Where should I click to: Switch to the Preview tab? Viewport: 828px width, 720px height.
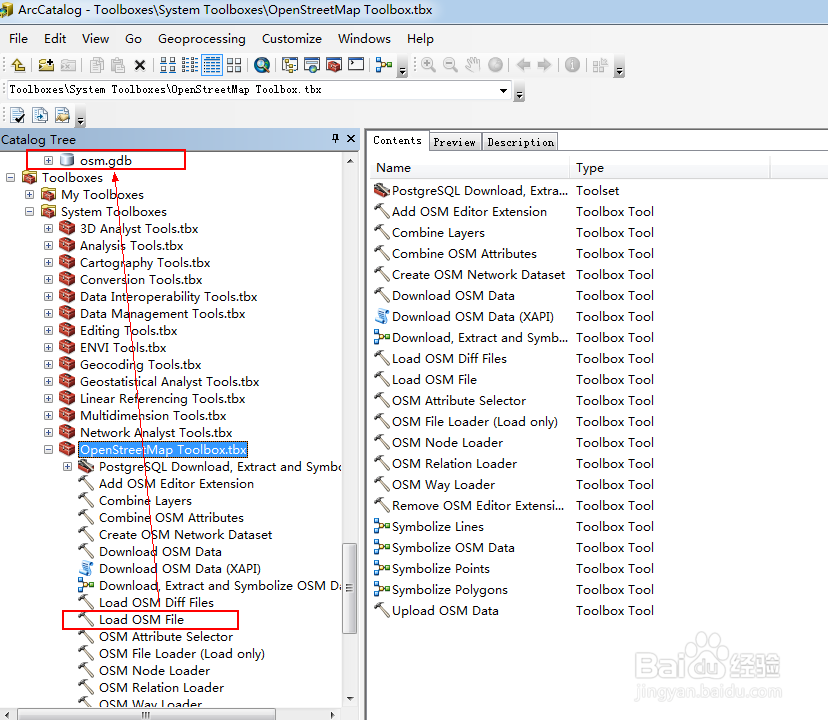[455, 142]
